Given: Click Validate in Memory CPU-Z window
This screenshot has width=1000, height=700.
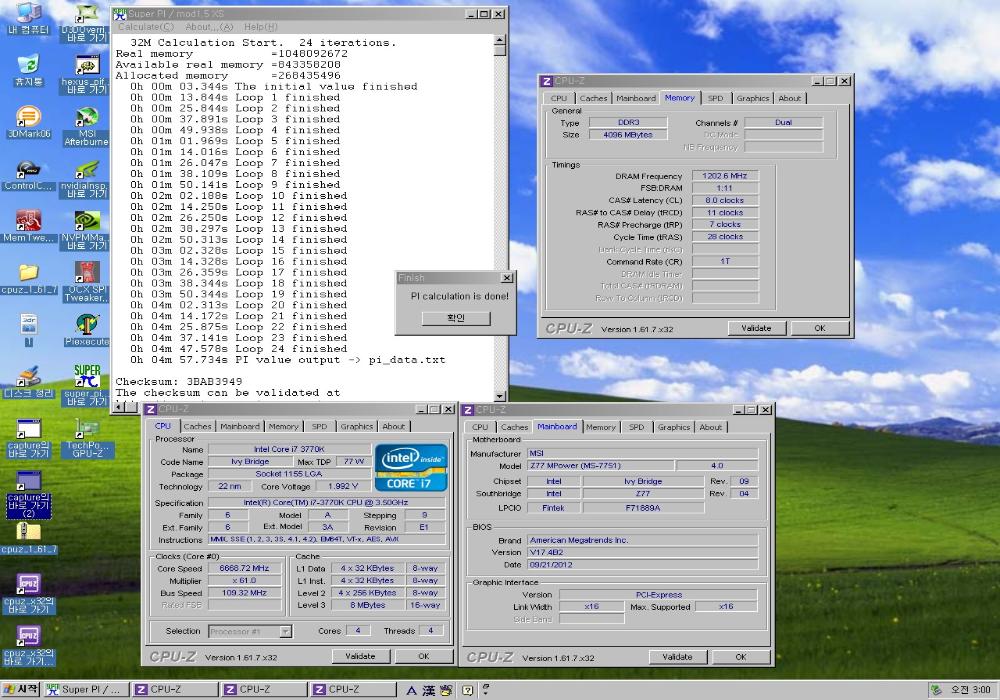Looking at the screenshot, I should (x=756, y=328).
